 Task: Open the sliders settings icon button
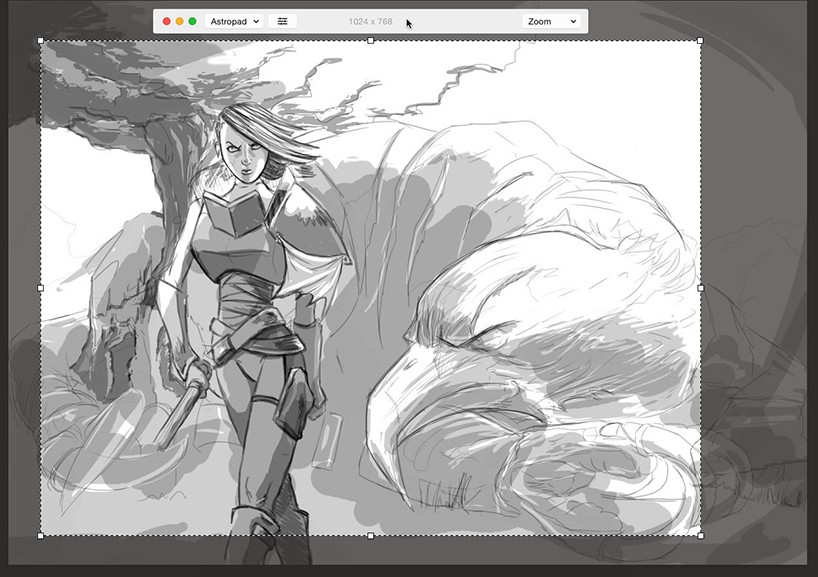(282, 21)
